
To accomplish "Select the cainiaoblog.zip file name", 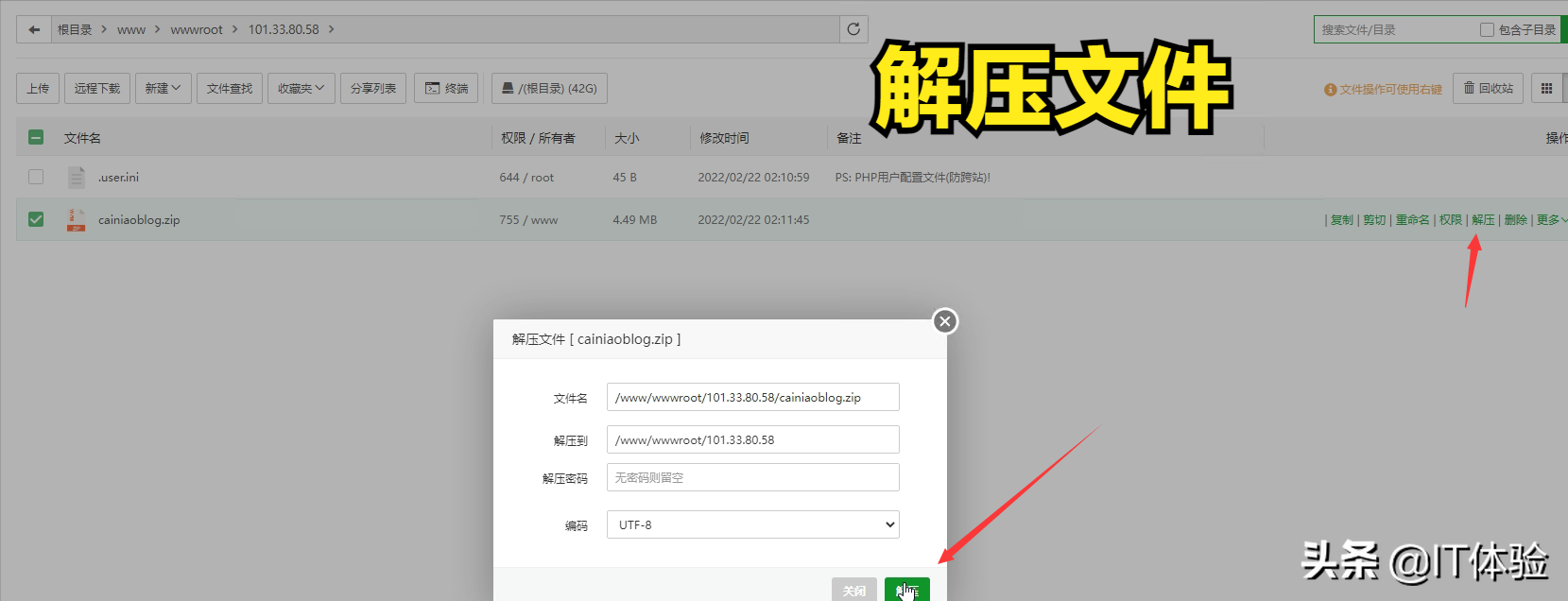I will point(139,219).
